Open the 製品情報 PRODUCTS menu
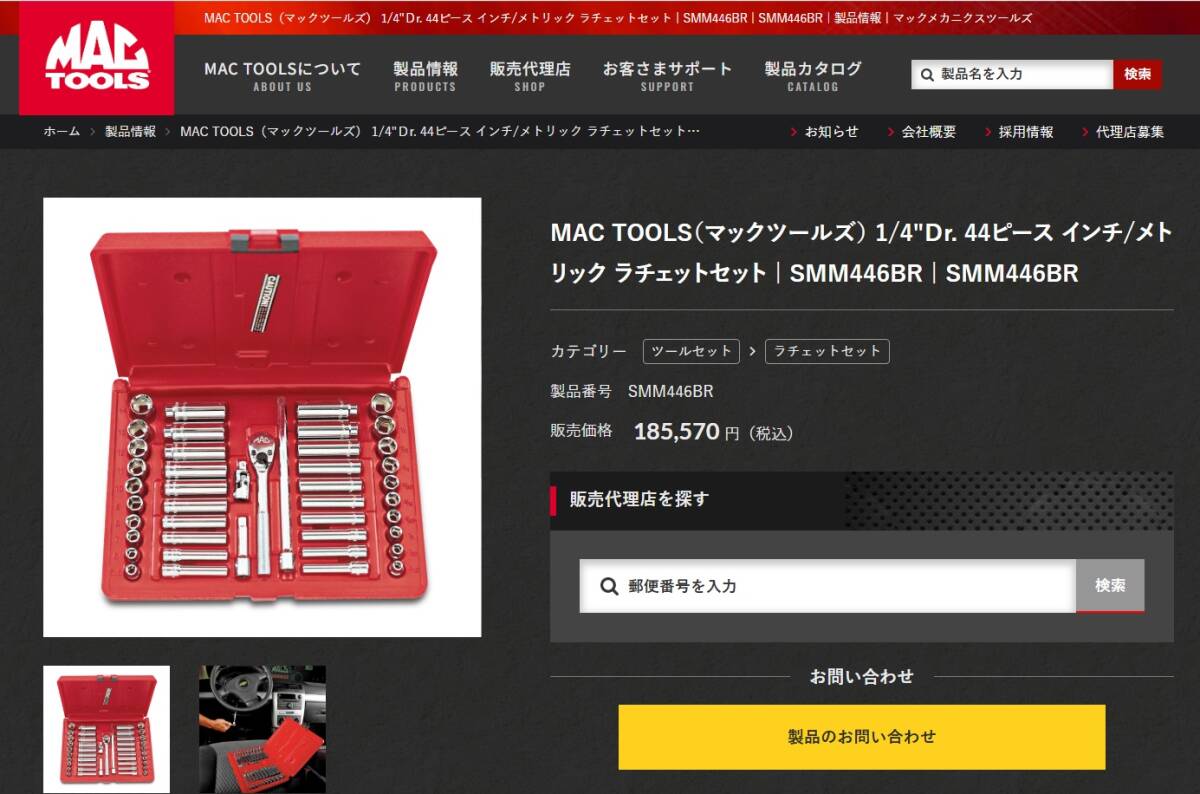 click(425, 76)
